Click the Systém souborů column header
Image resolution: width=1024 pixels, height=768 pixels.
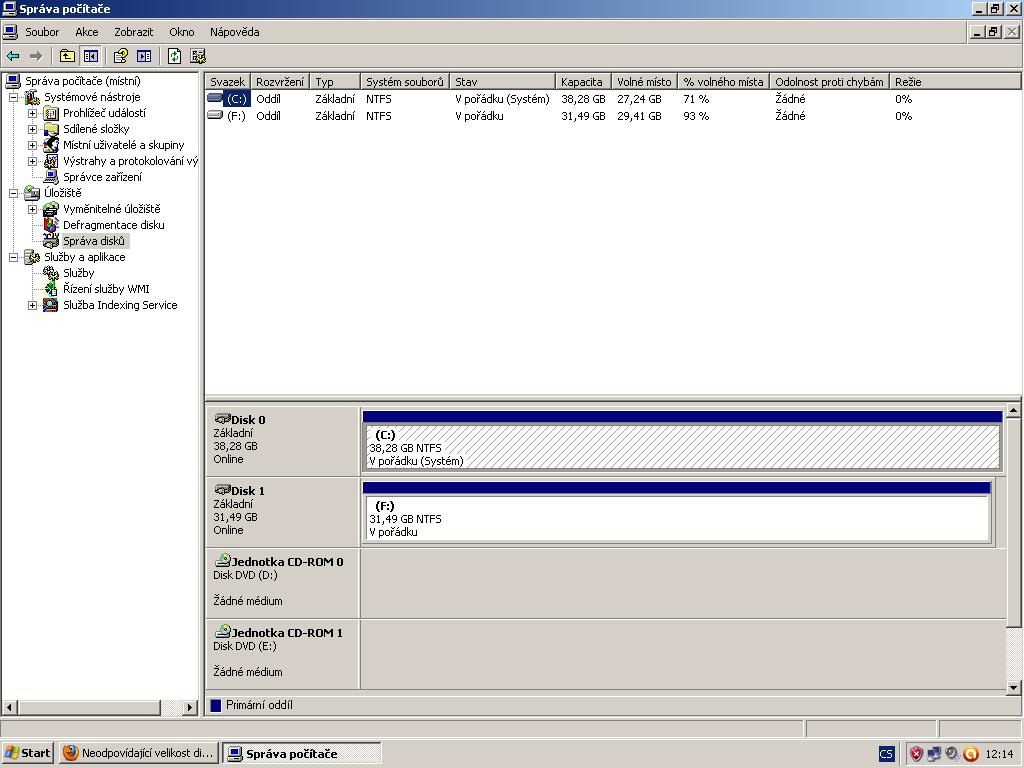coord(405,82)
